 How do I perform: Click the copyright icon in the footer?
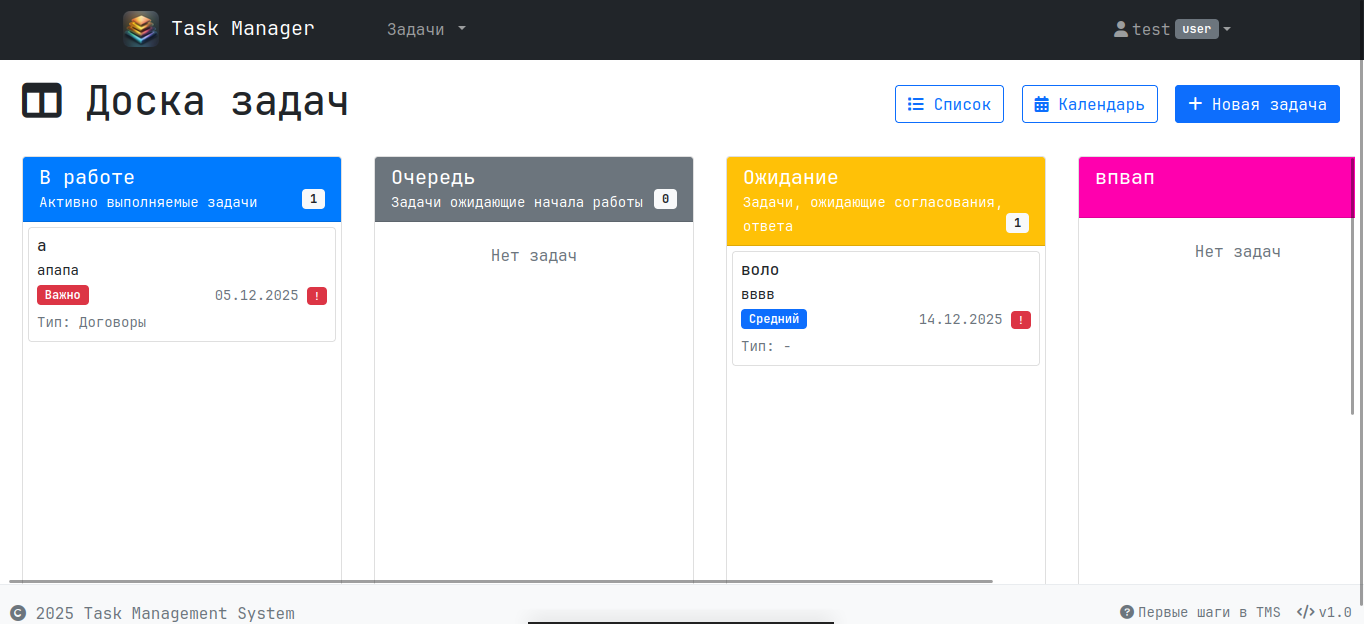point(18,613)
